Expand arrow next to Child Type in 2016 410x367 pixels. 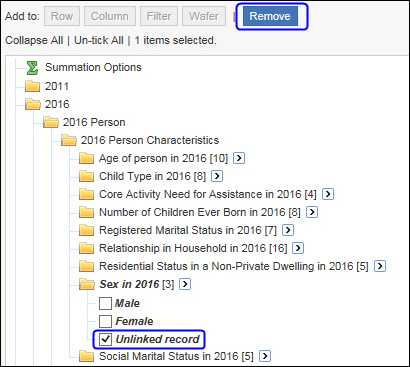point(217,176)
